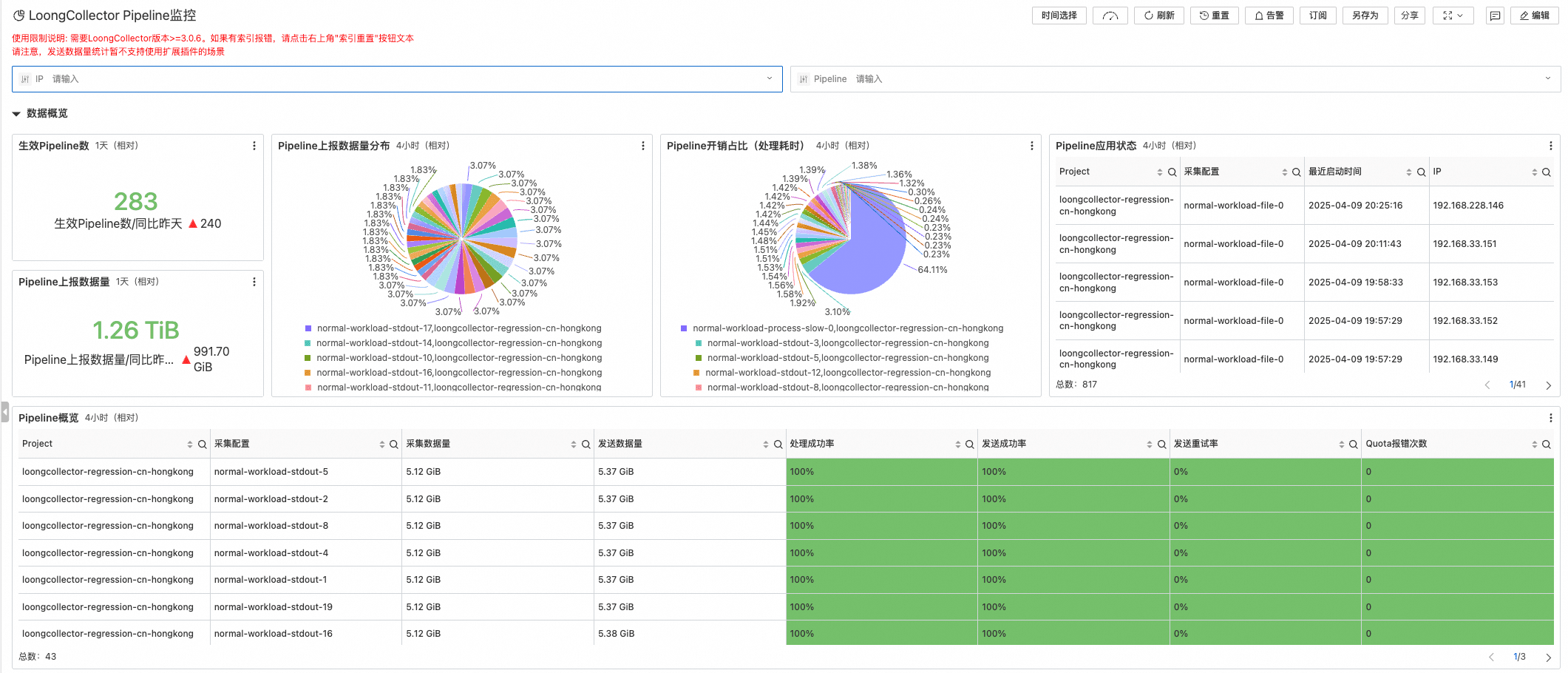The width and height of the screenshot is (1568, 673).
Task: Click the 告警 alert bell button
Action: [x=1269, y=16]
